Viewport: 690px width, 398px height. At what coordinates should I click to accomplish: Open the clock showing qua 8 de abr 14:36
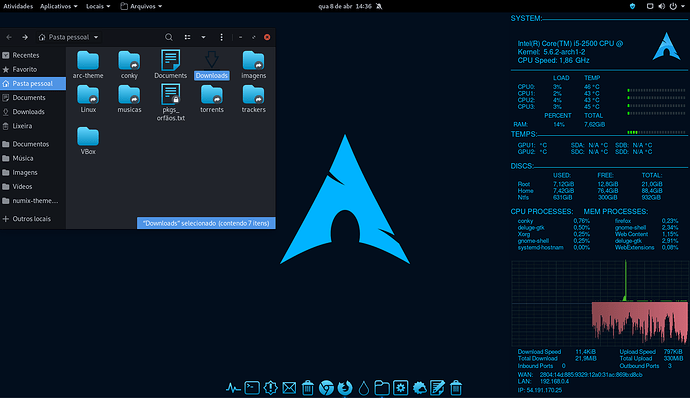coord(345,7)
